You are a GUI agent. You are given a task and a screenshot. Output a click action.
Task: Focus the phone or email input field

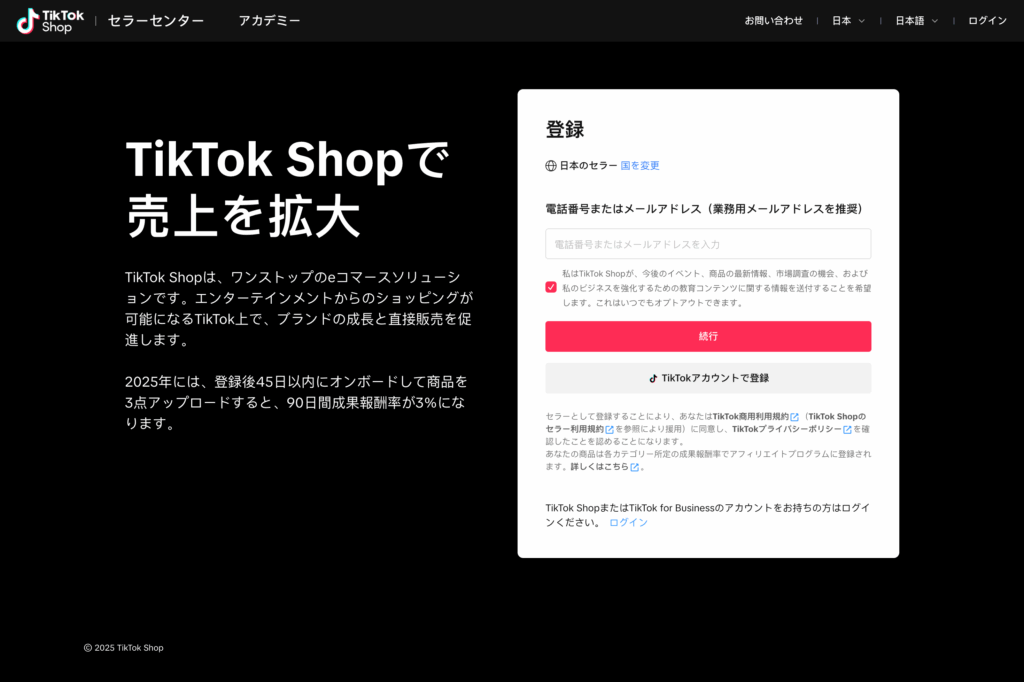[x=708, y=244]
